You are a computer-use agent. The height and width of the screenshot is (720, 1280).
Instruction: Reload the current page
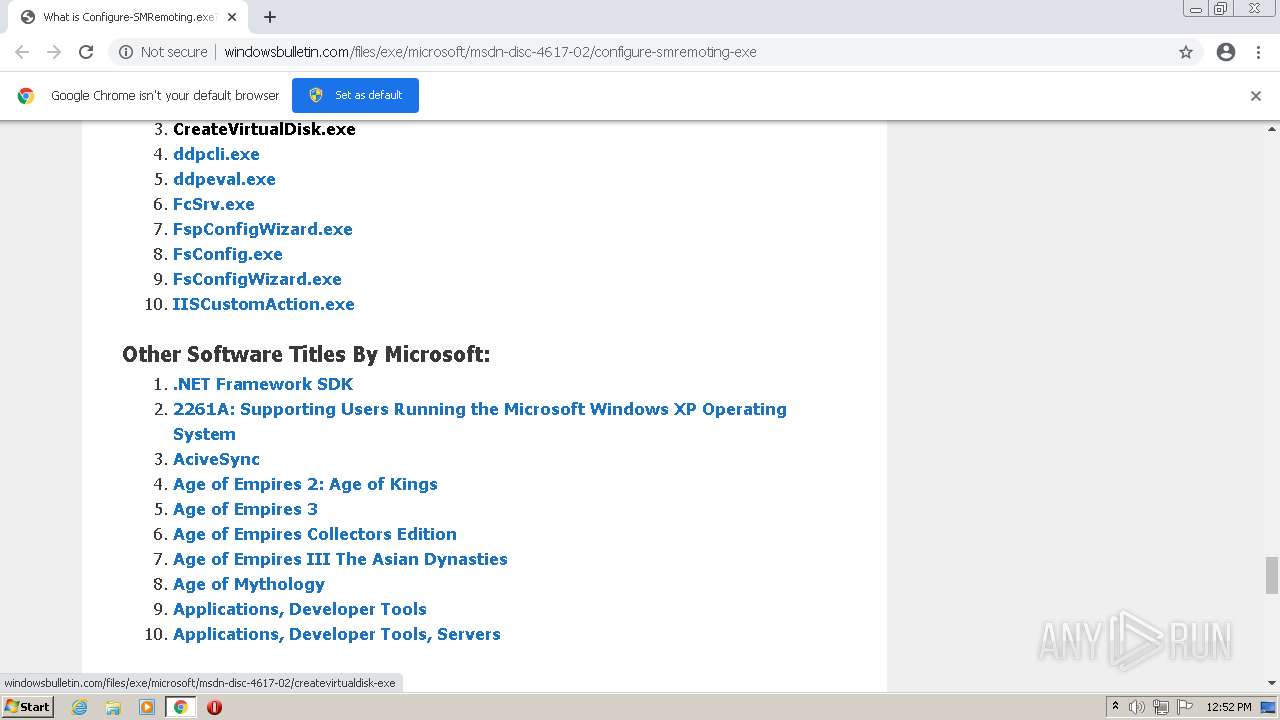tap(86, 52)
